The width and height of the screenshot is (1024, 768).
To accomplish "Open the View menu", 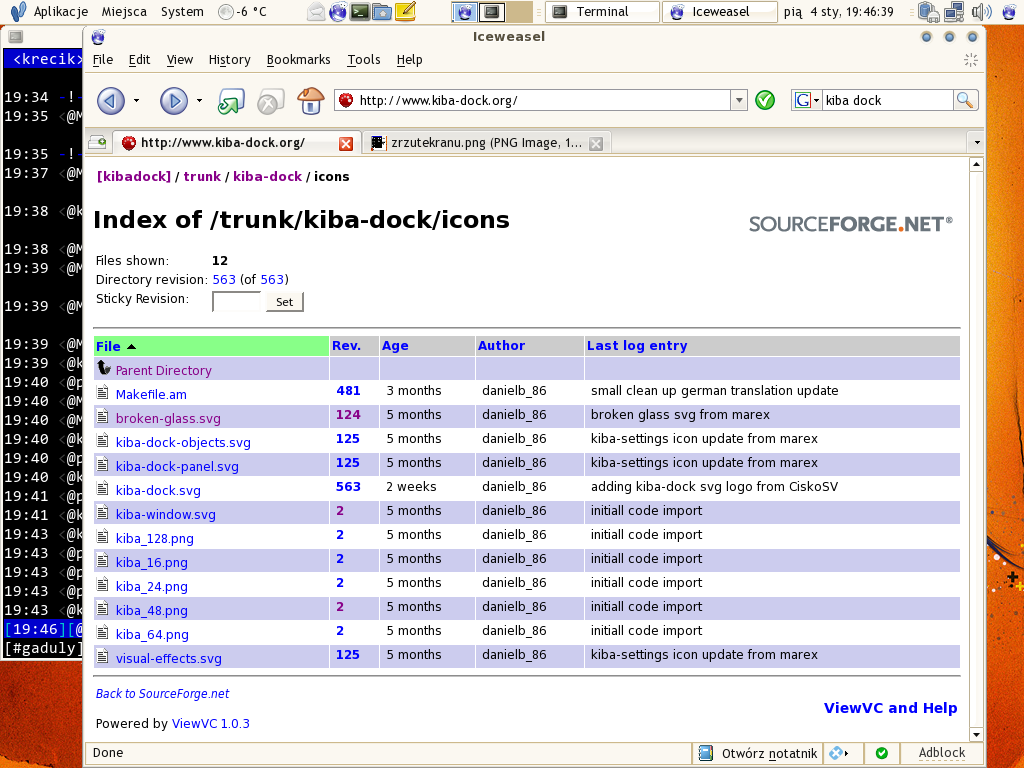I will pos(180,59).
